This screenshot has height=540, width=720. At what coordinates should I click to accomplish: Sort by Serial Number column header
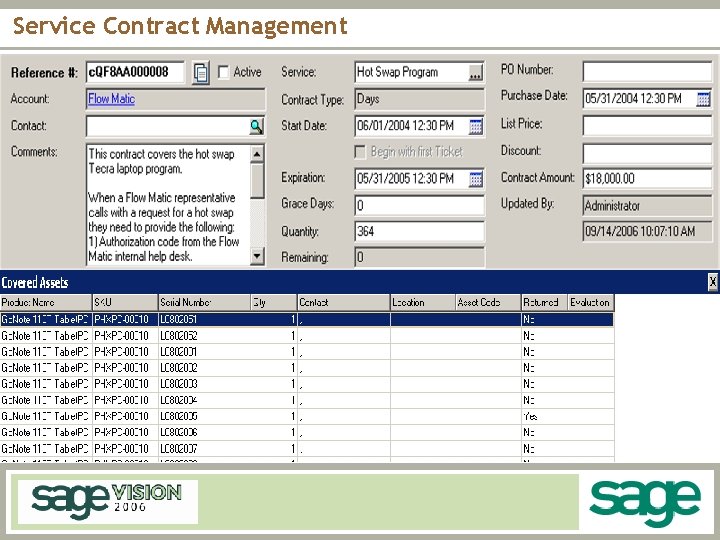pyautogui.click(x=205, y=303)
